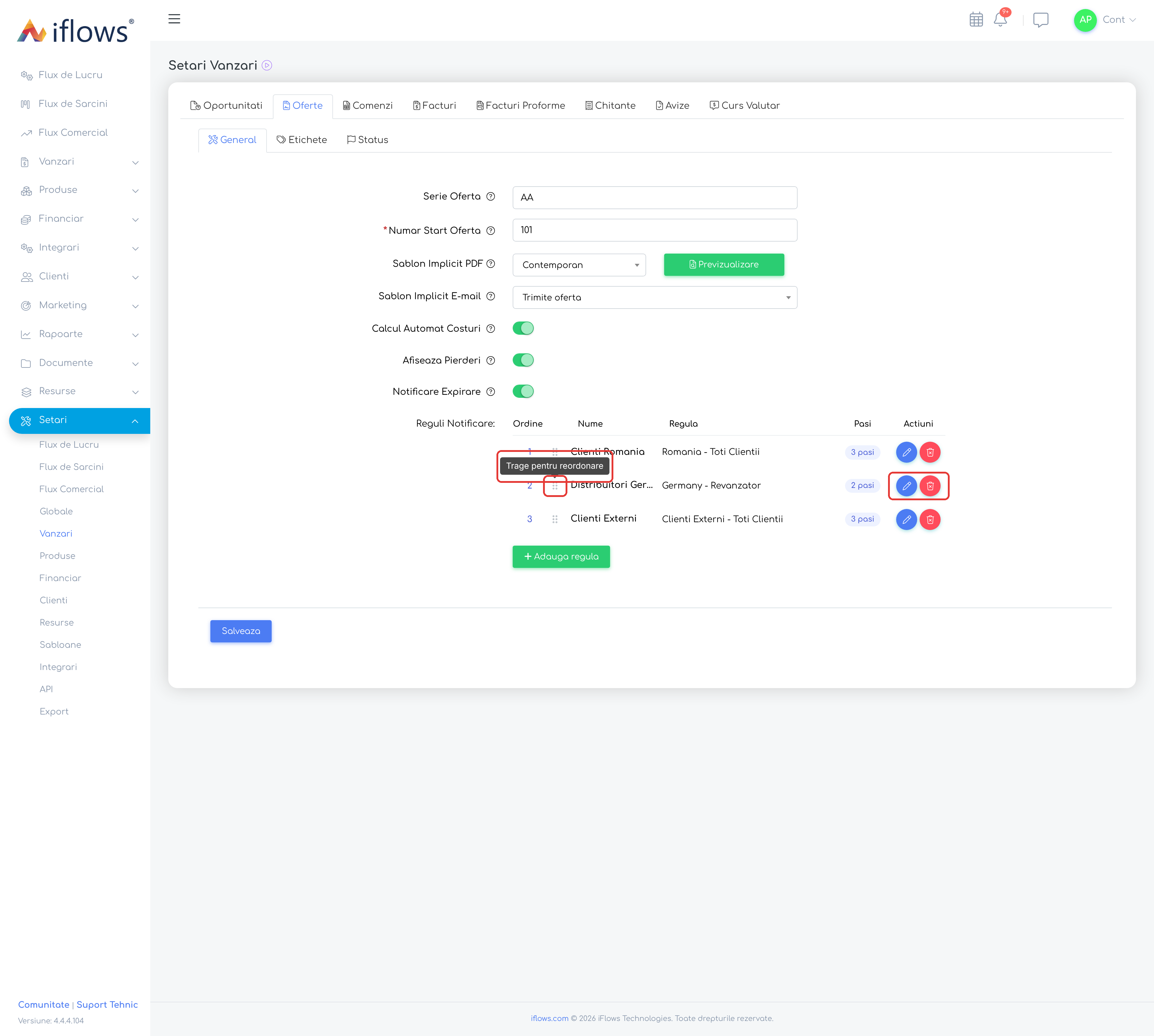Click the Numar Start Oferta field

point(655,230)
